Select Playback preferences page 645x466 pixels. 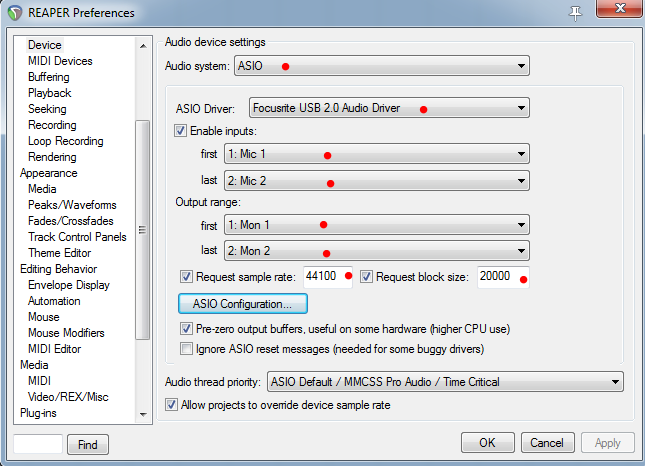(49, 93)
